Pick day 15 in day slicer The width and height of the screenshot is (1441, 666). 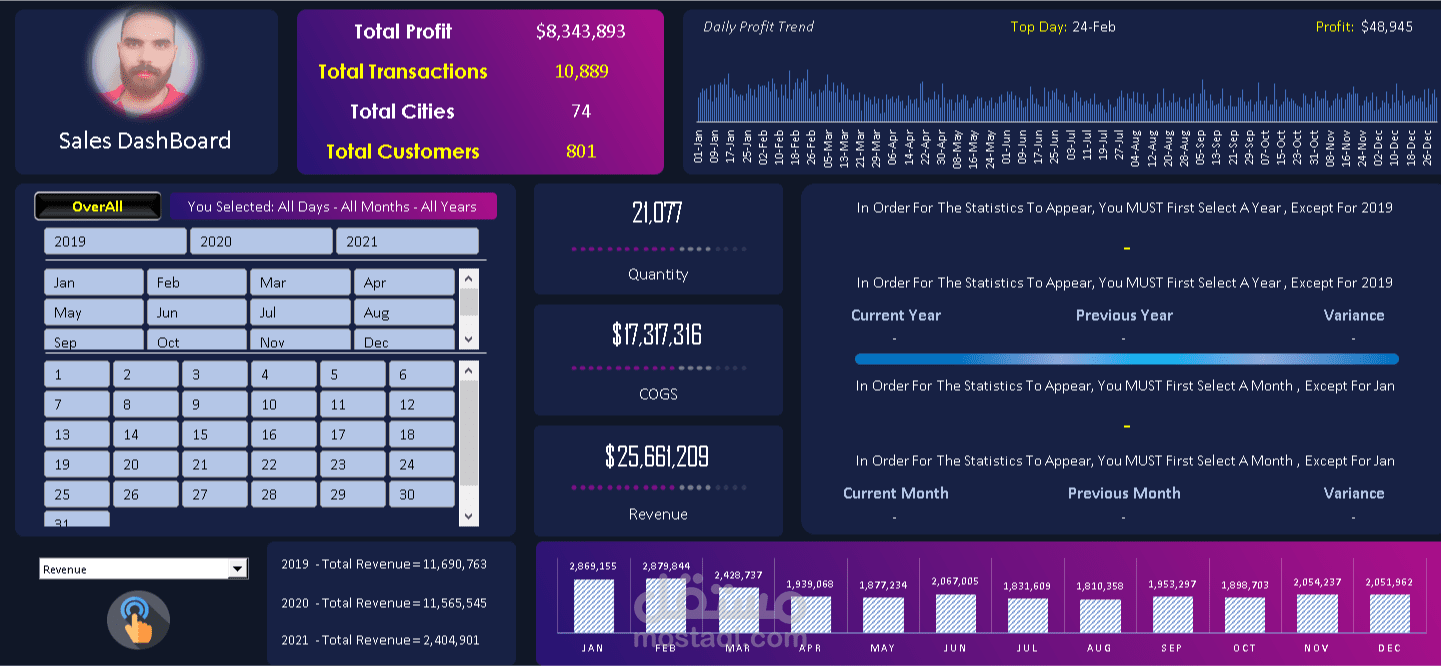click(x=214, y=435)
